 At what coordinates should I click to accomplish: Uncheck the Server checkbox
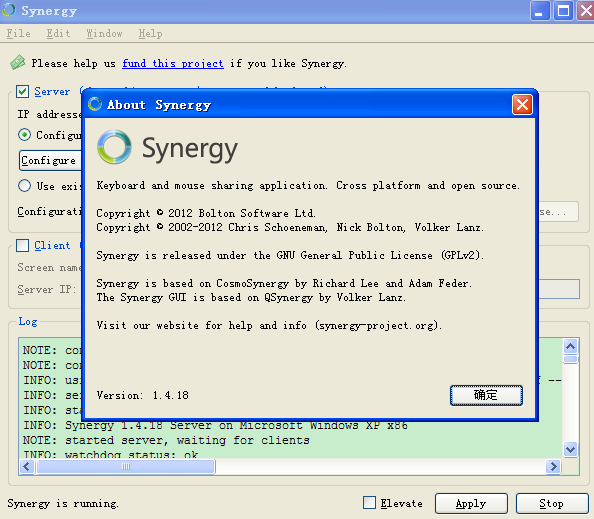click(22, 91)
